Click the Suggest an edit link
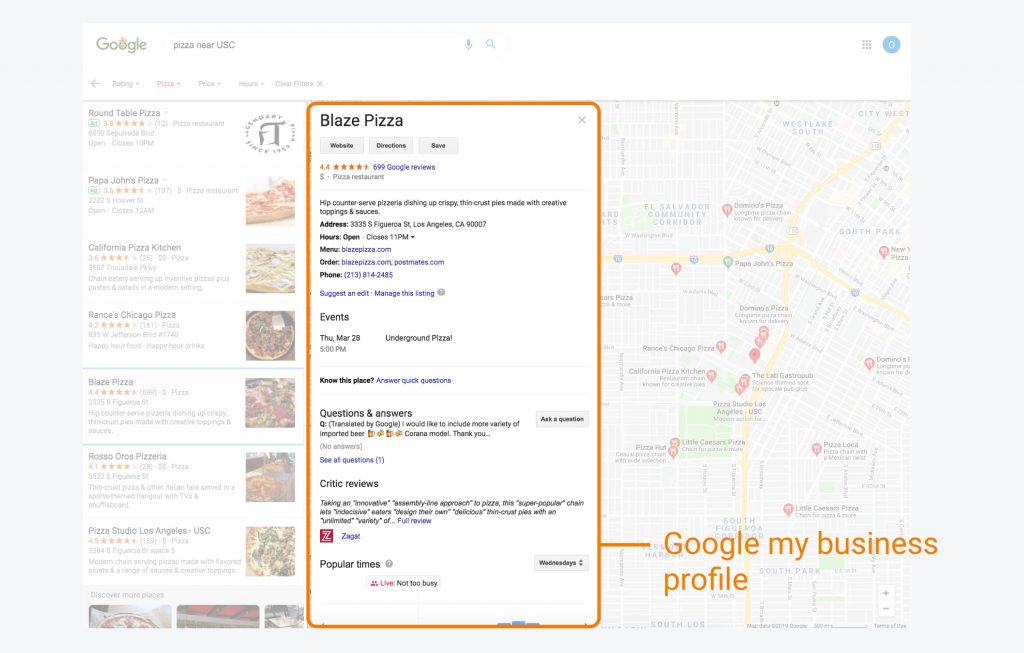This screenshot has height=653, width=1024. (x=344, y=293)
